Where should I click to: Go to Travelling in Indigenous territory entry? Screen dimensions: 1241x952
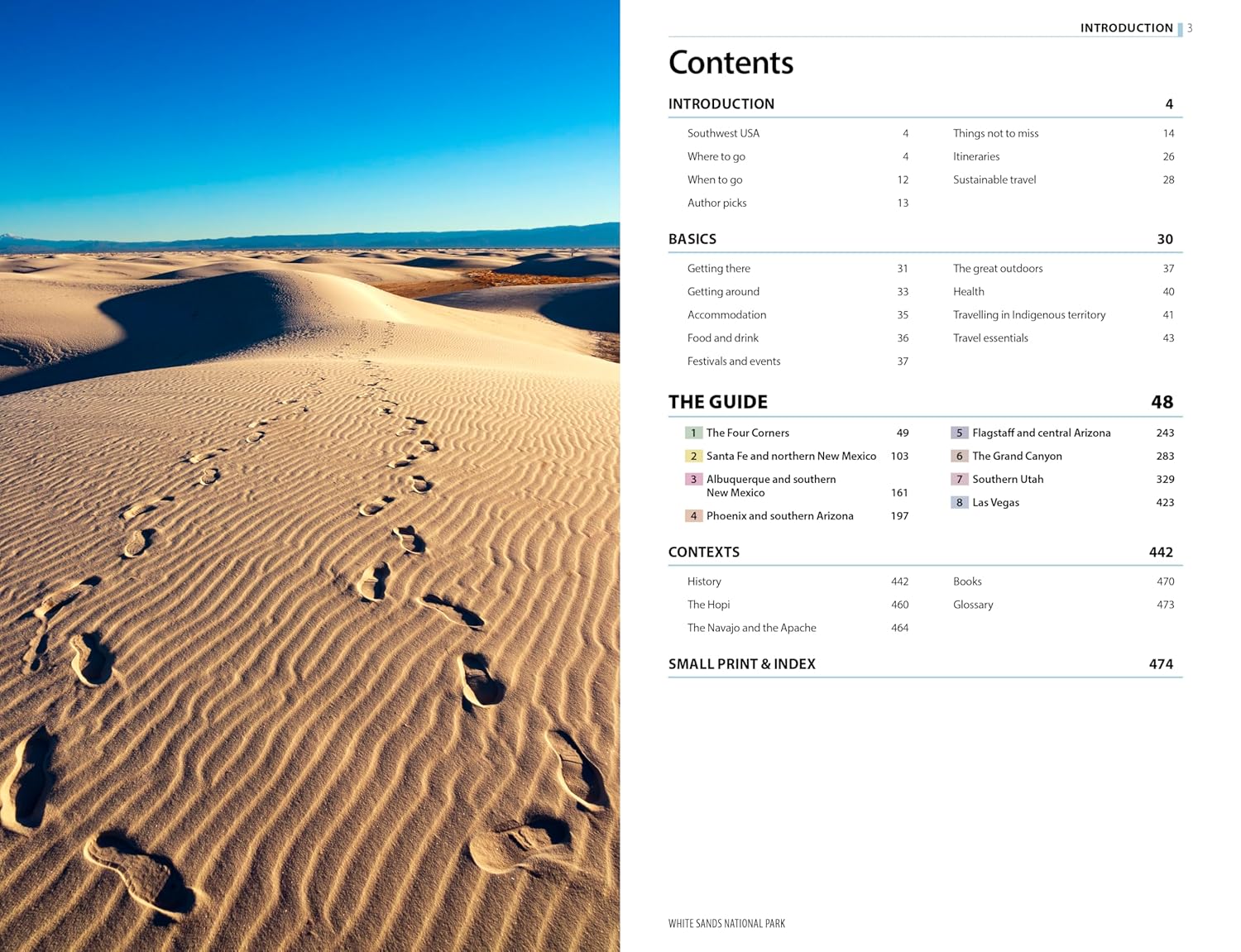1028,315
